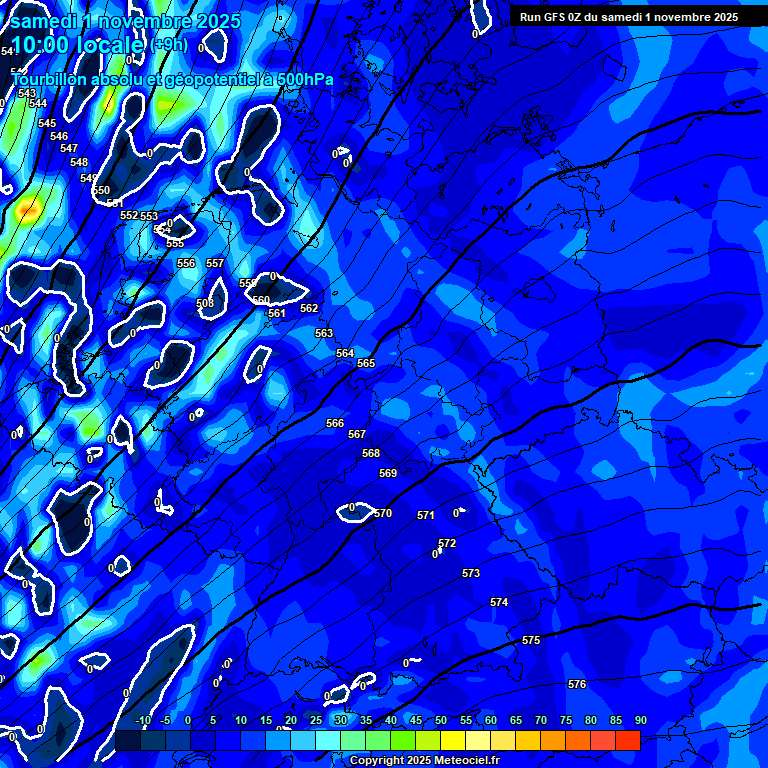Viewport: 768px width, 768px height.
Task: Click the green 40 legend color box
Action: pos(378,741)
